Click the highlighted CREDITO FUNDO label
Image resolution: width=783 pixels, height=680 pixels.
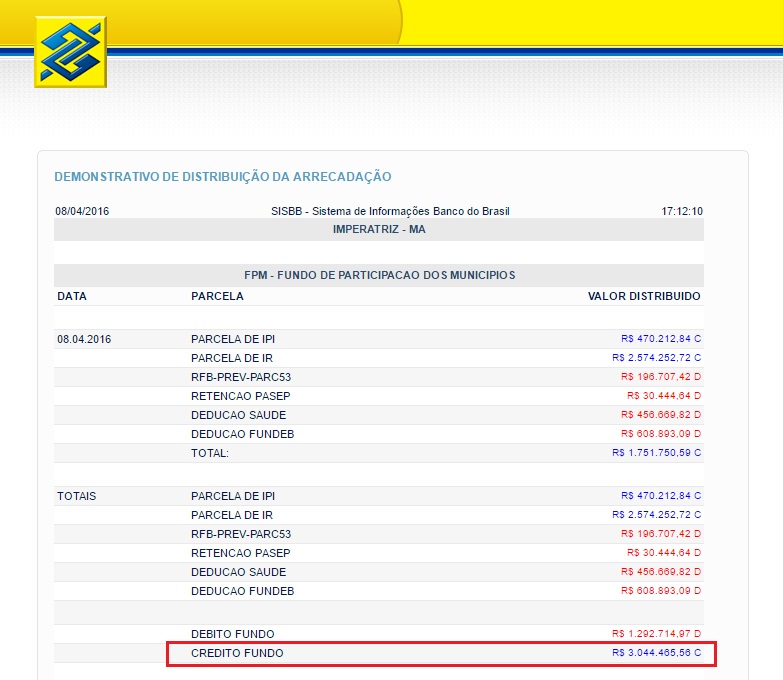(237, 653)
